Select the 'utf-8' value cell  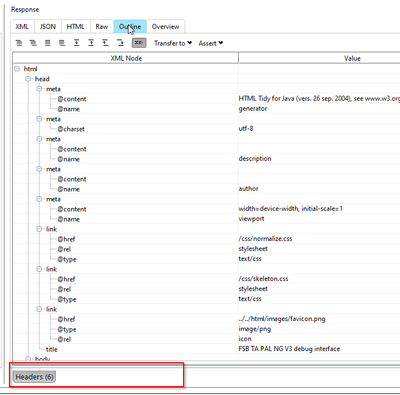pos(246,128)
